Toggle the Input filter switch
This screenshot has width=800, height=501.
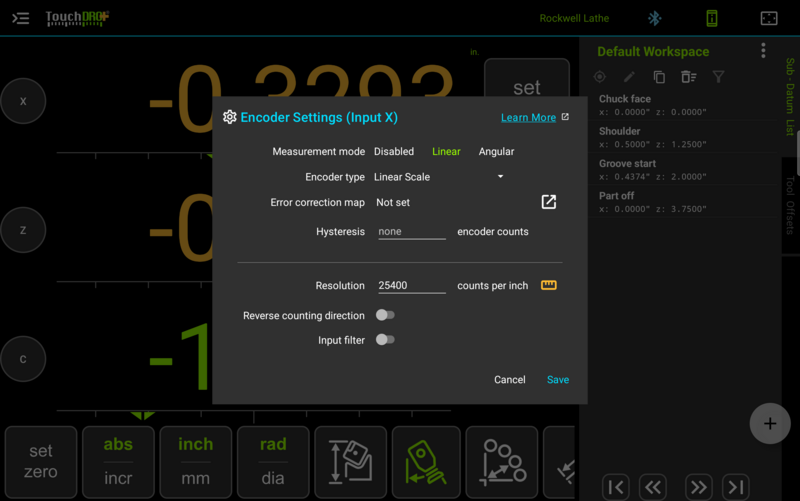(x=385, y=340)
